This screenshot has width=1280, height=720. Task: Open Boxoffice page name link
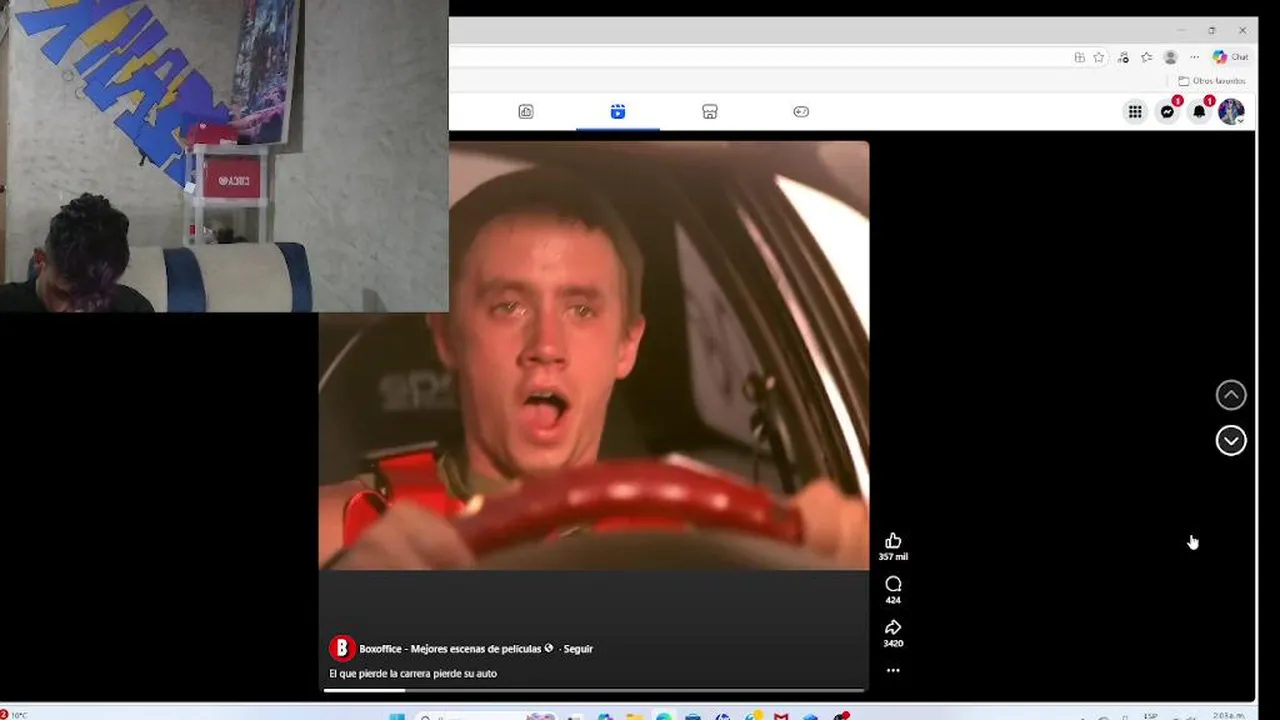pos(450,649)
